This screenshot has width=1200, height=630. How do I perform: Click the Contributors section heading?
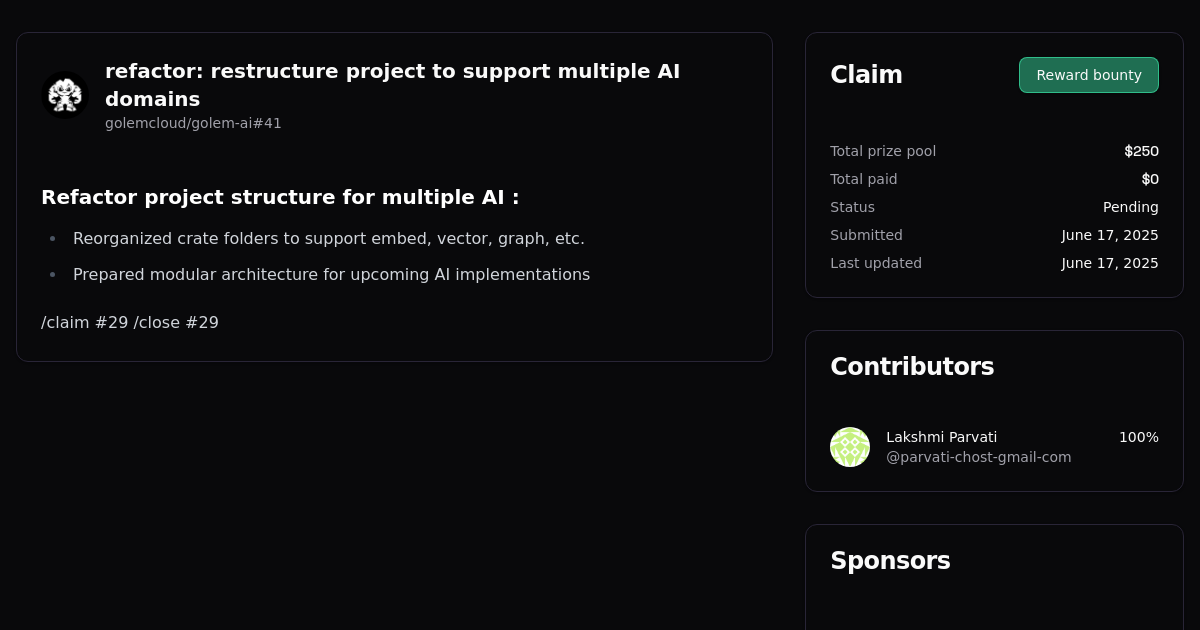coord(912,366)
